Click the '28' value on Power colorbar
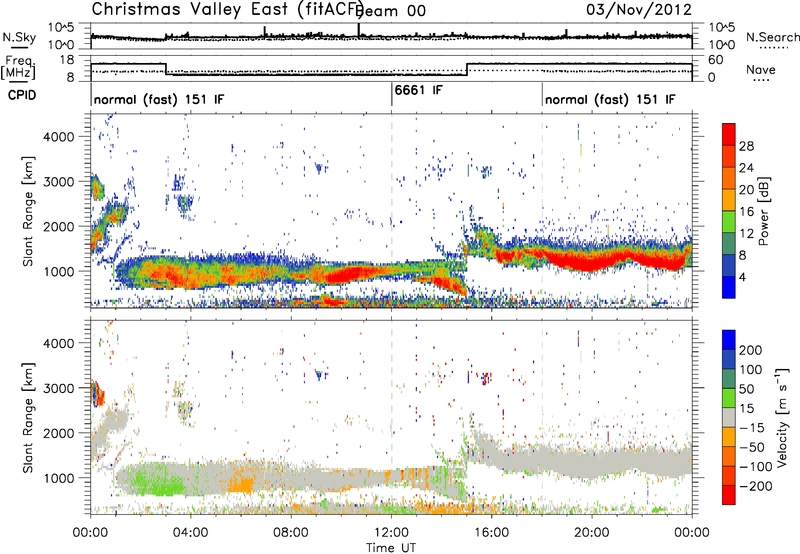The image size is (800, 554). [x=746, y=146]
